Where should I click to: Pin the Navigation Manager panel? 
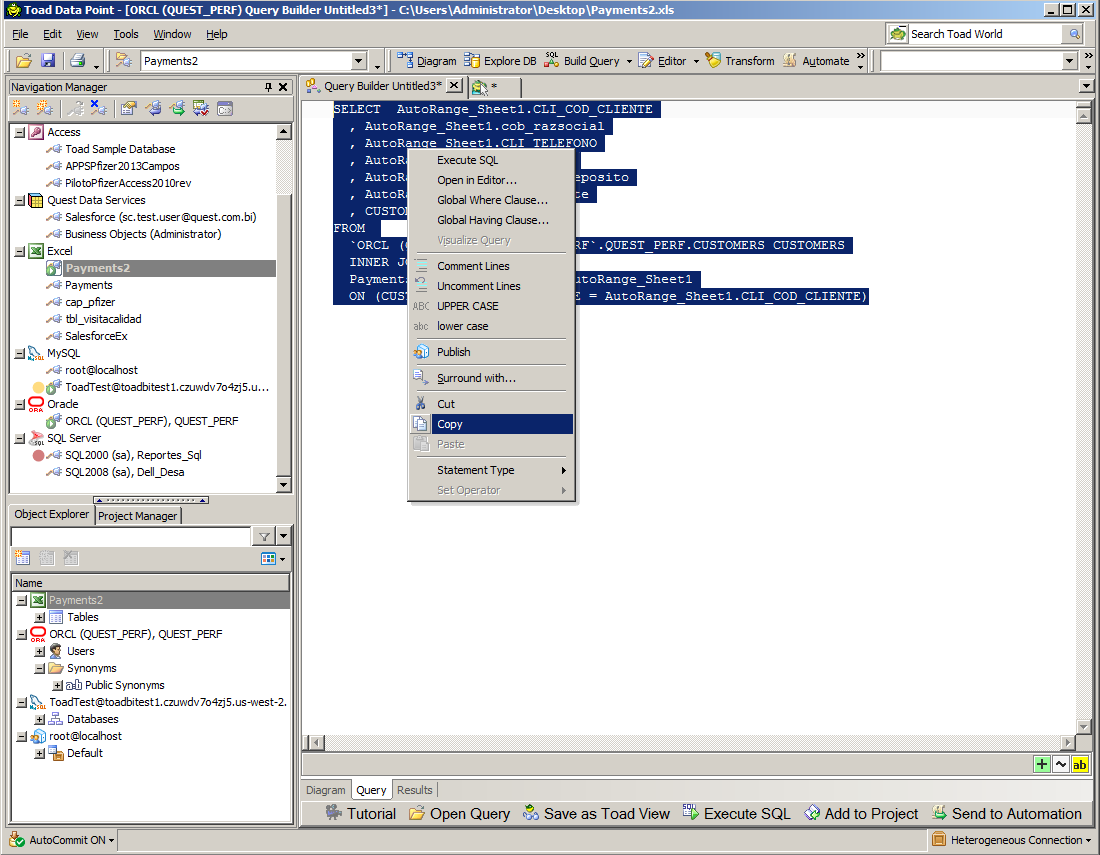click(x=268, y=87)
